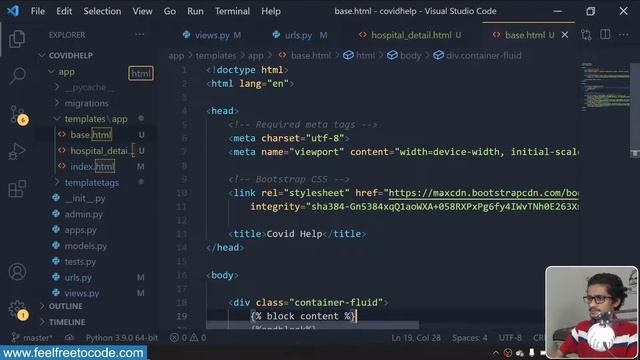Switch to the urls.py editor tab
The width and height of the screenshot is (640, 360).
300,36
